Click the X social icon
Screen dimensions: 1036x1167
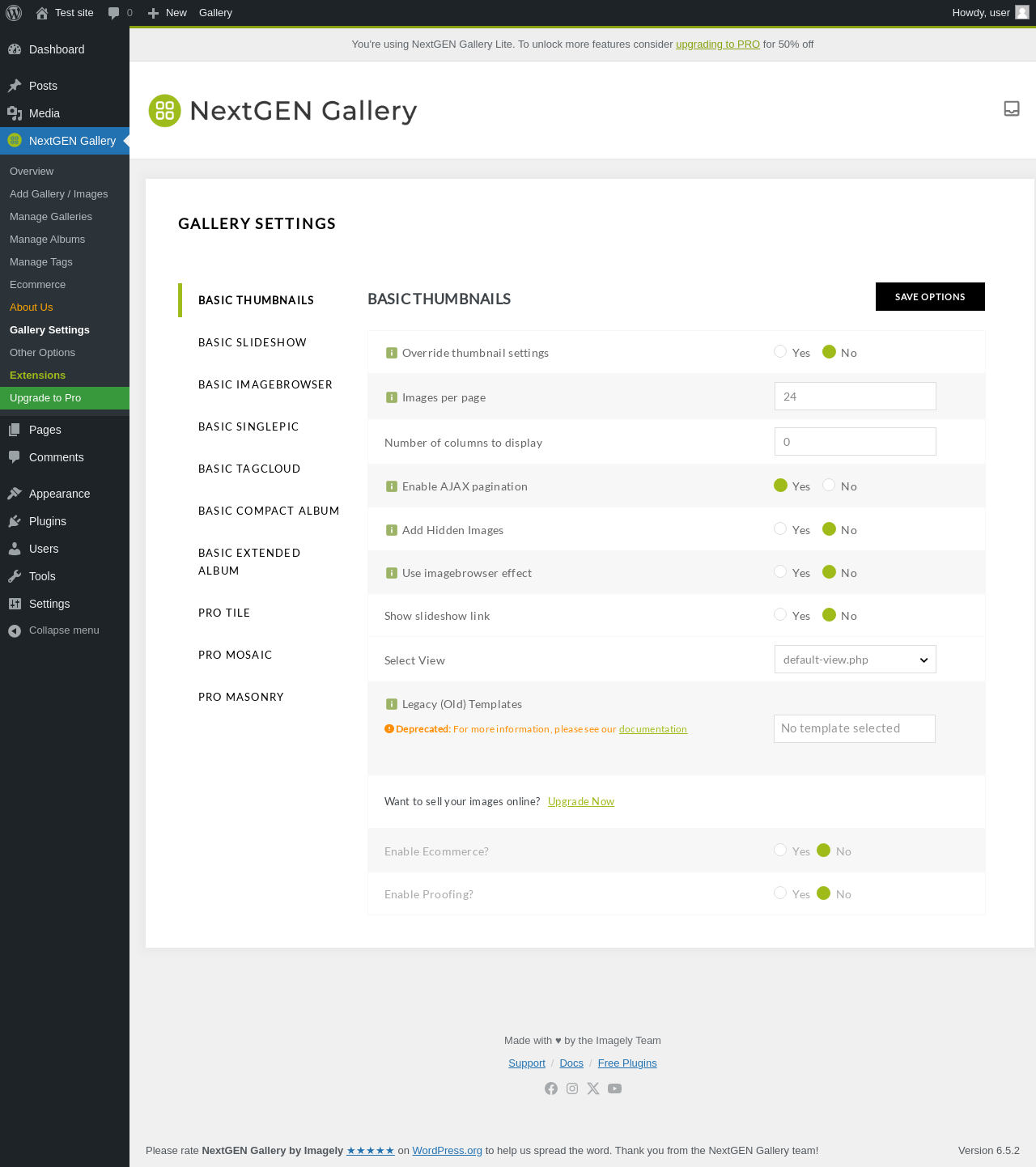click(x=593, y=1088)
